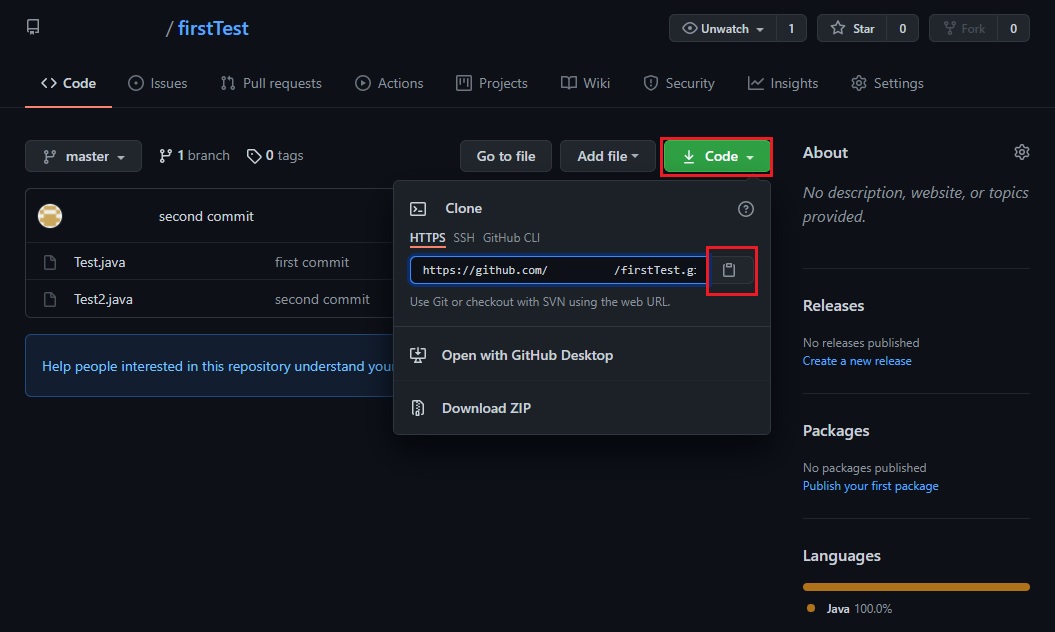
Task: Click the watchers count of 1
Action: click(x=791, y=28)
